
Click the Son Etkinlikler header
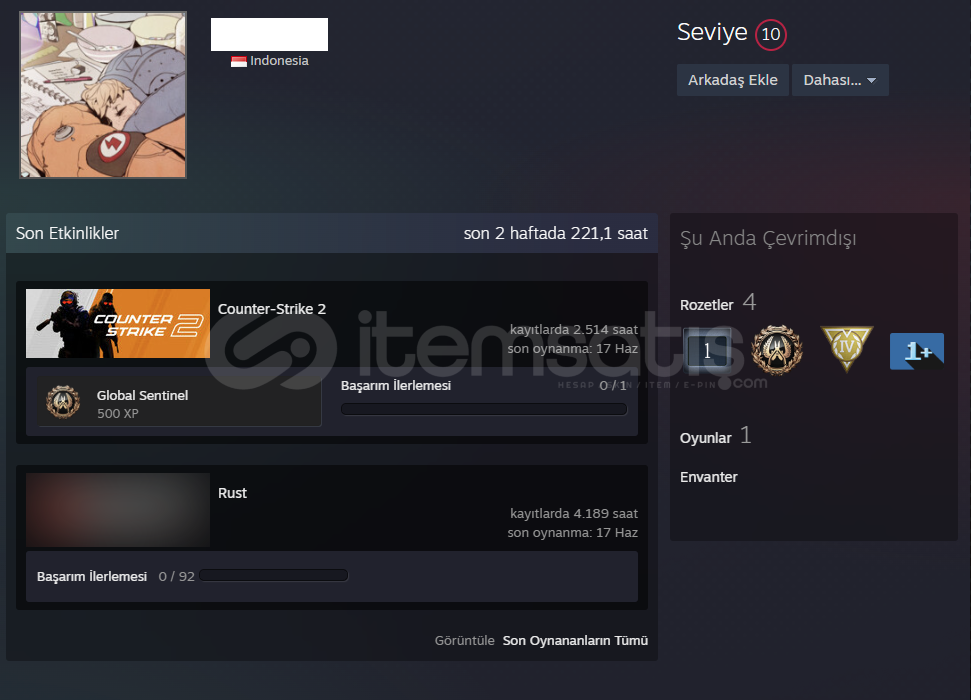pos(67,234)
